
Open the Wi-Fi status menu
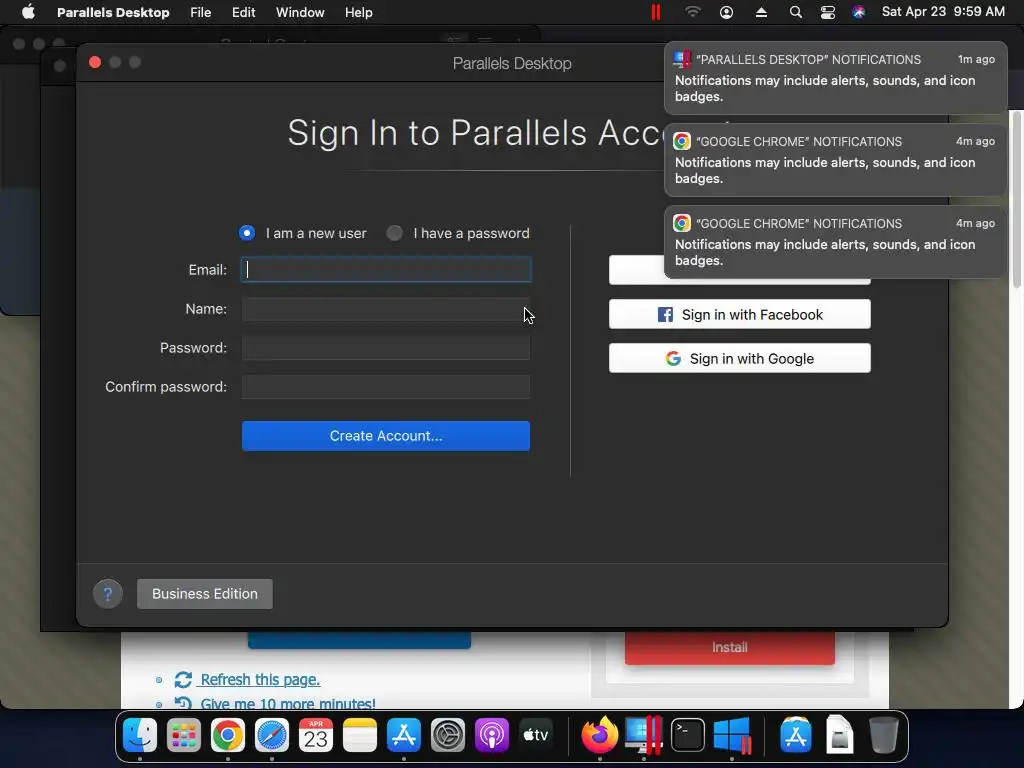point(692,12)
